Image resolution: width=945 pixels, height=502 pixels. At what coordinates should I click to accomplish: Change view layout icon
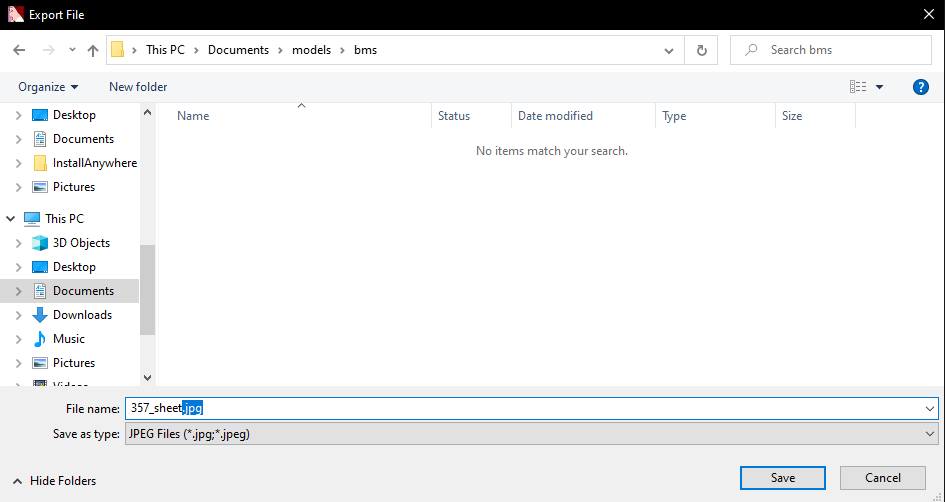pos(858,87)
